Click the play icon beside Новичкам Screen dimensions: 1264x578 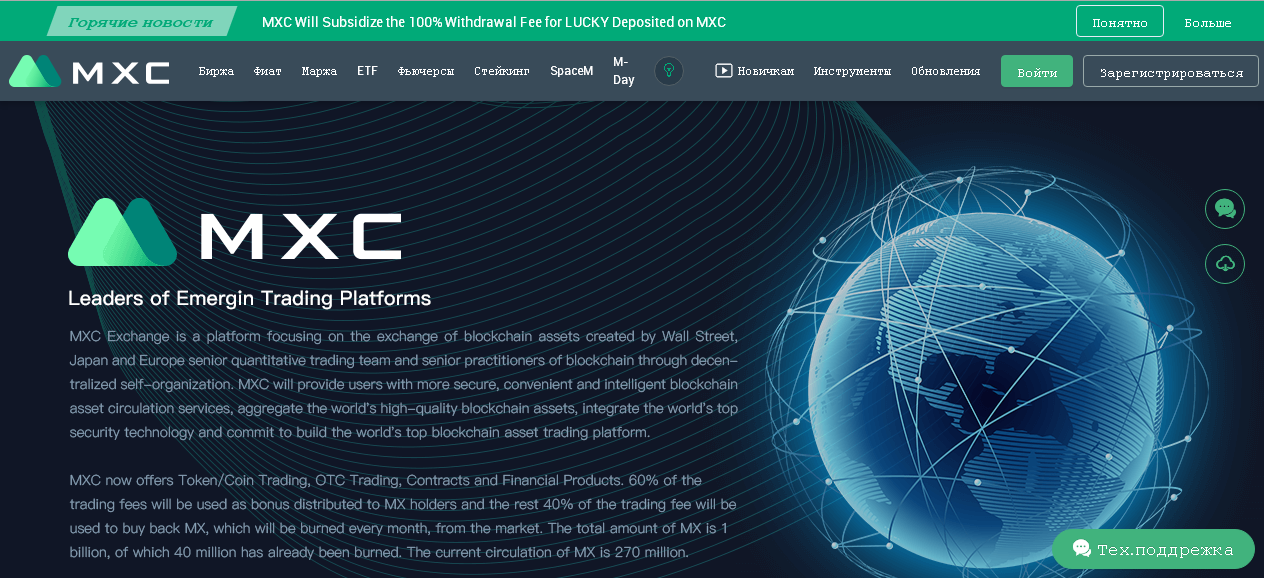(x=724, y=71)
